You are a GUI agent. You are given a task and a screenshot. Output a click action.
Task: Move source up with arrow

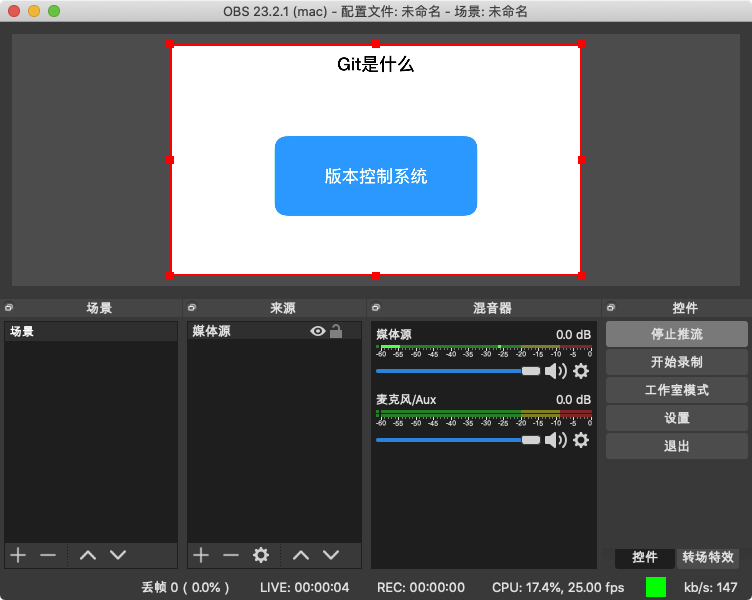301,555
